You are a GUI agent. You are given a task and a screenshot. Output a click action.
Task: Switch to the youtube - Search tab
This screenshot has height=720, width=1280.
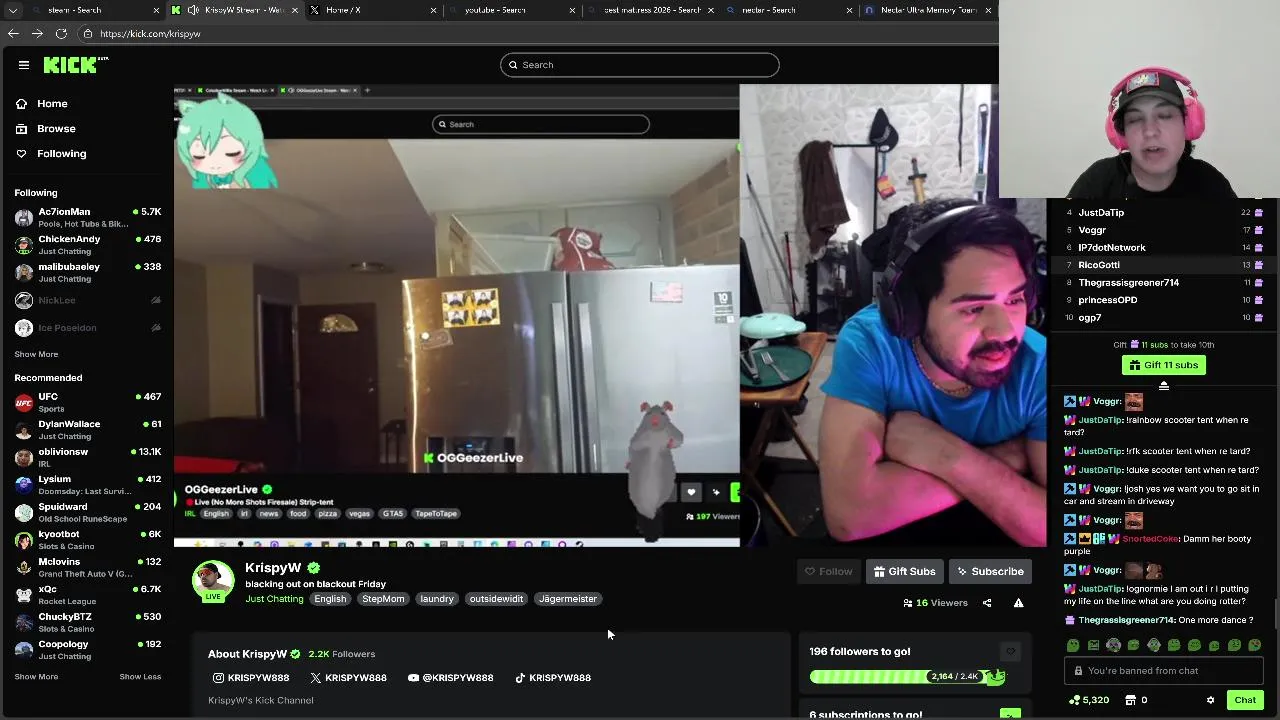pos(496,10)
